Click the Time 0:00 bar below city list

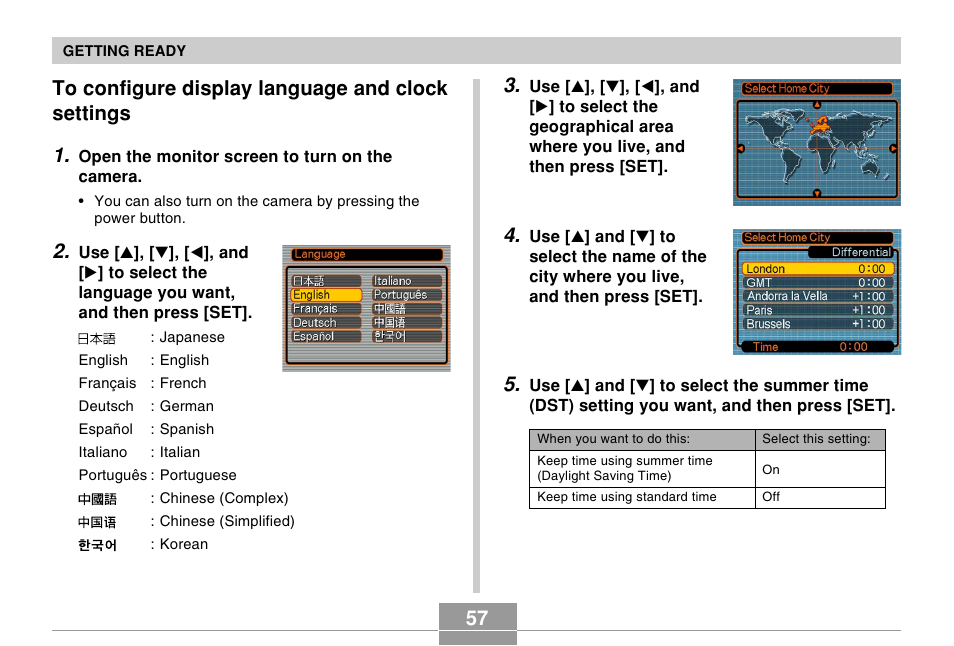[817, 347]
